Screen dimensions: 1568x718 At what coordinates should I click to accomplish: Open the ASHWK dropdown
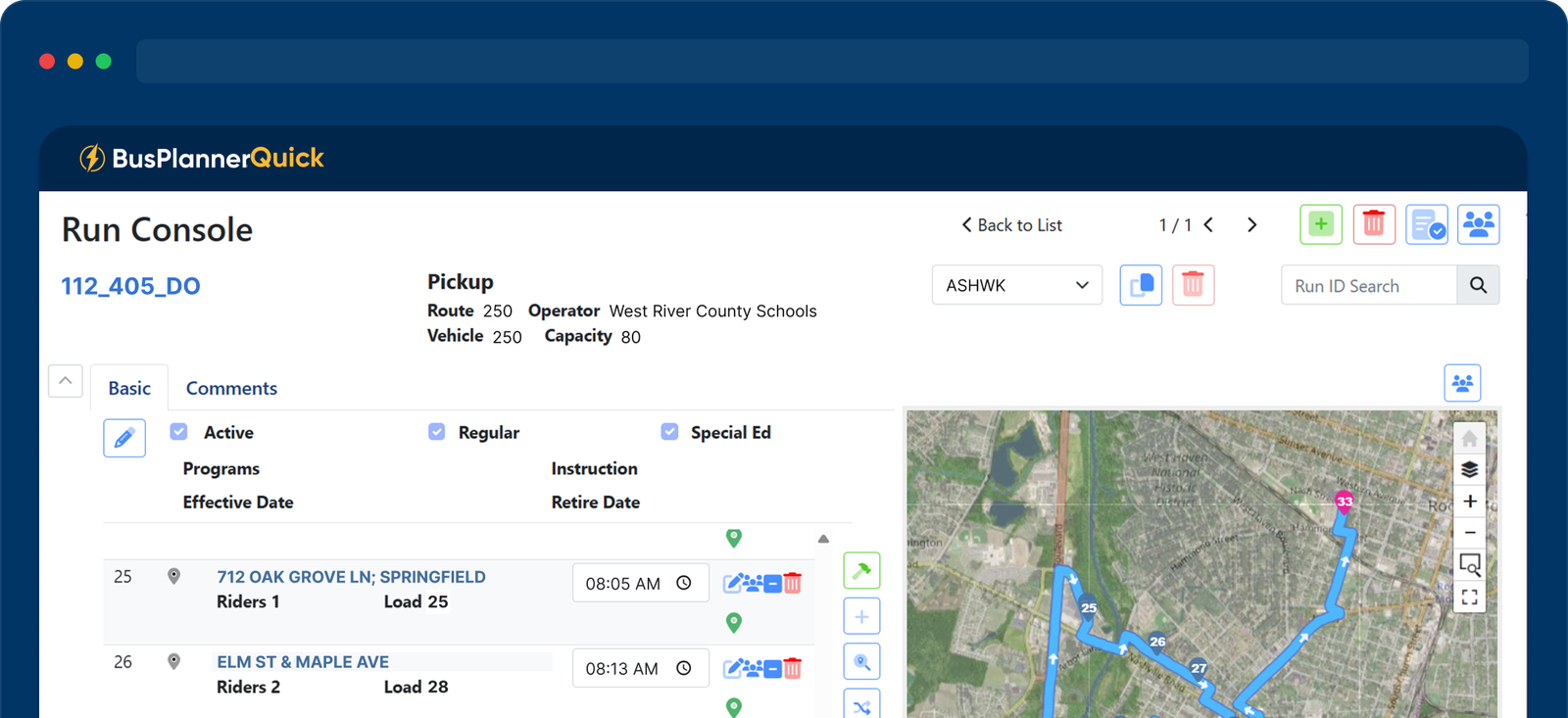point(1017,285)
